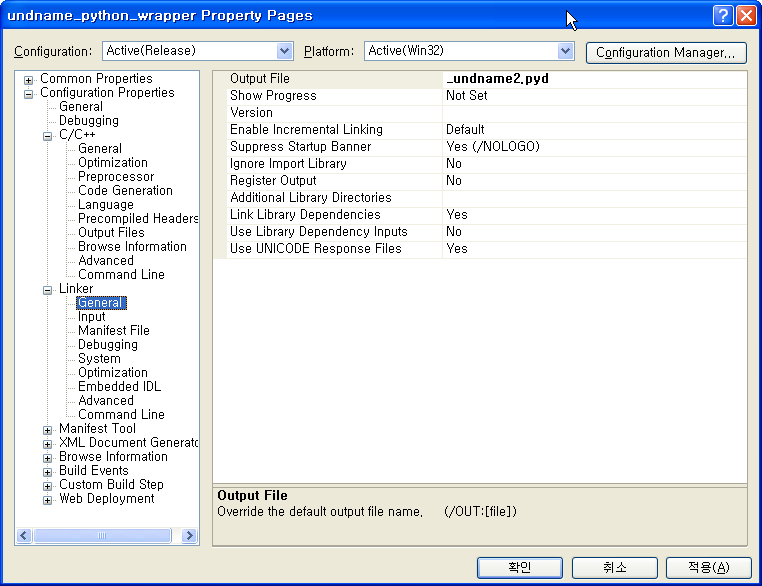Select Debugging under Linker

tap(107, 345)
